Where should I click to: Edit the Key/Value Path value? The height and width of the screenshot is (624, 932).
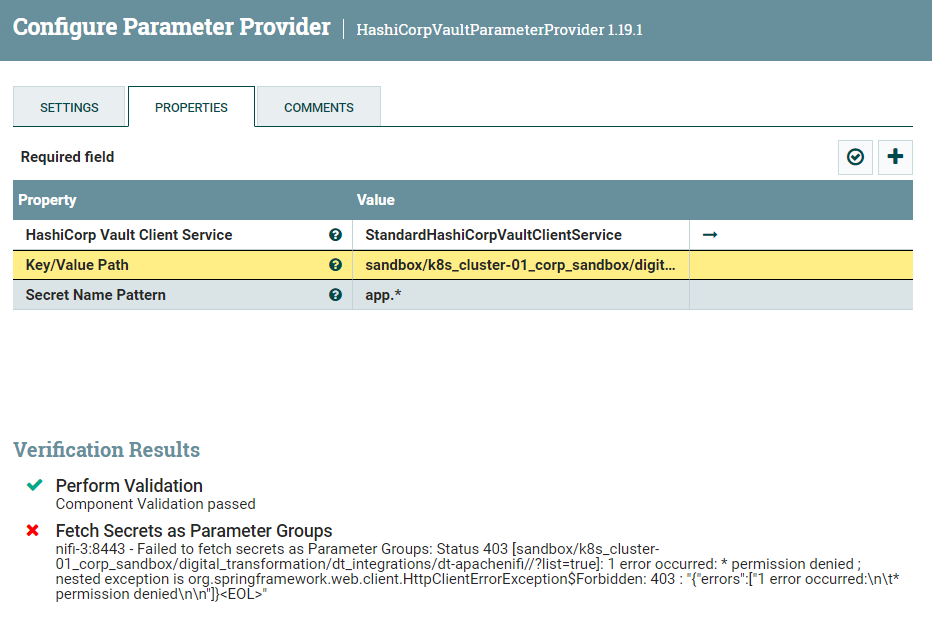point(520,265)
